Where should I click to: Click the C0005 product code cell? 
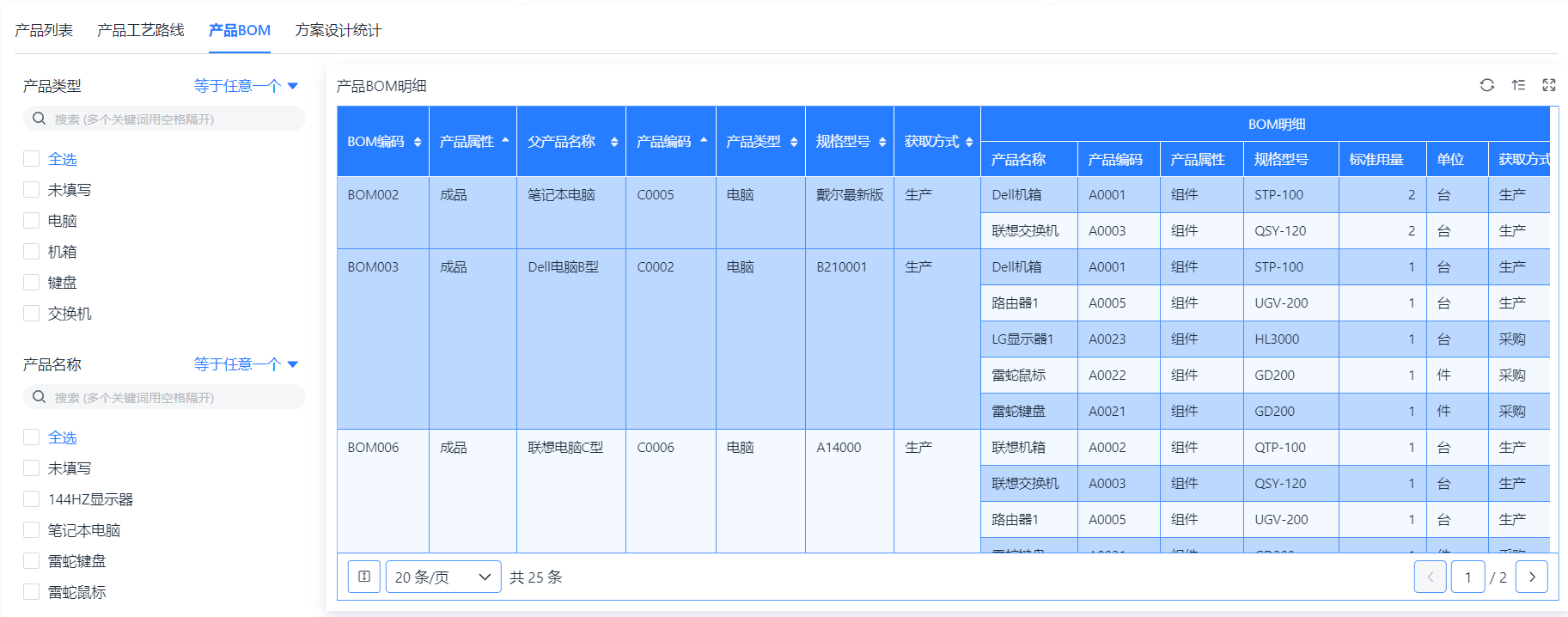pos(671,212)
